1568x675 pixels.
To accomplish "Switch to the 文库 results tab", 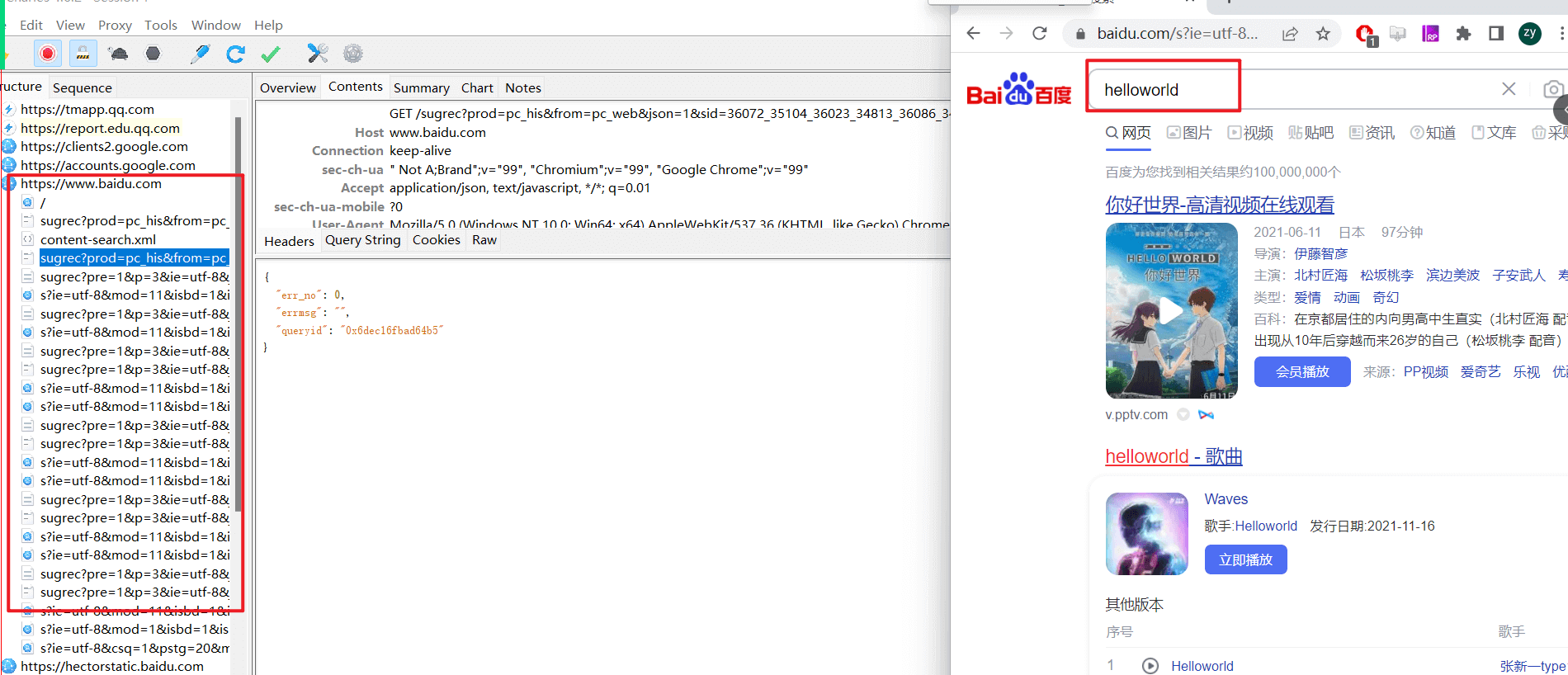I will 1494,133.
